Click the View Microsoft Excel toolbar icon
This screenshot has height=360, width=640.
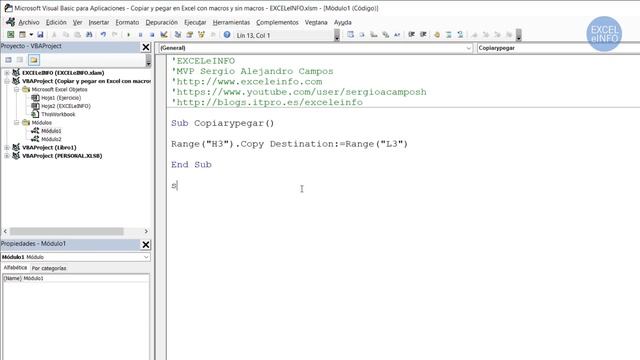pos(11,35)
